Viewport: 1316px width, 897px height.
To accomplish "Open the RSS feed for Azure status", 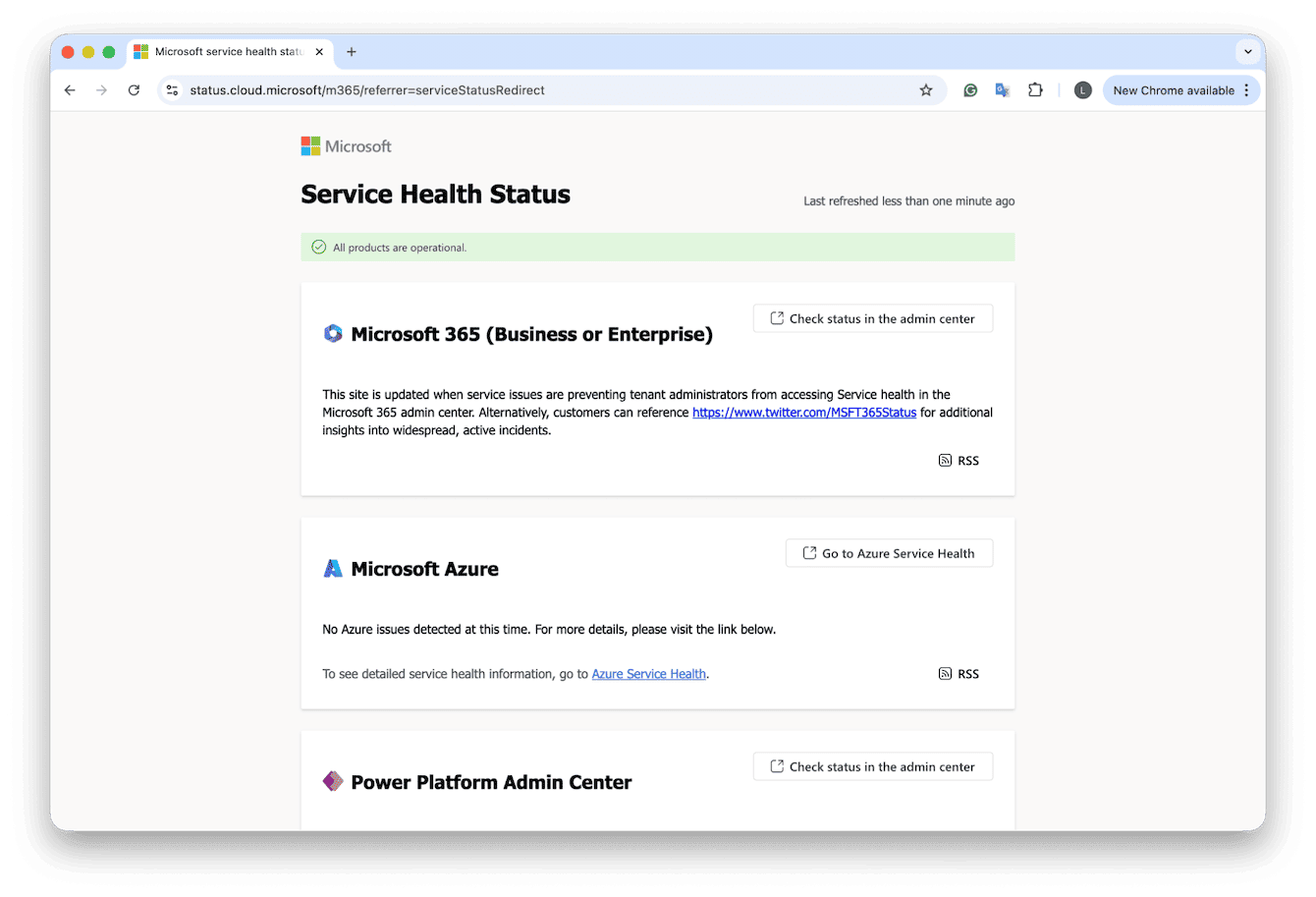I will 958,673.
